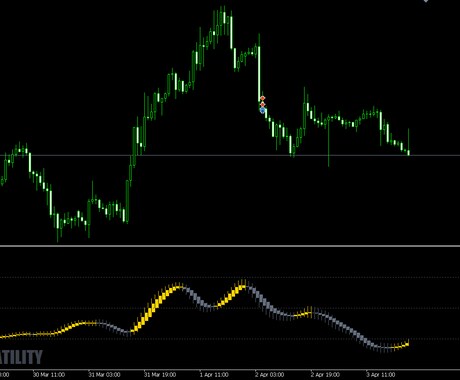The image size is (460, 380).
Task: Click the ATILITY watermark in the indicator pane
Action: (21, 357)
